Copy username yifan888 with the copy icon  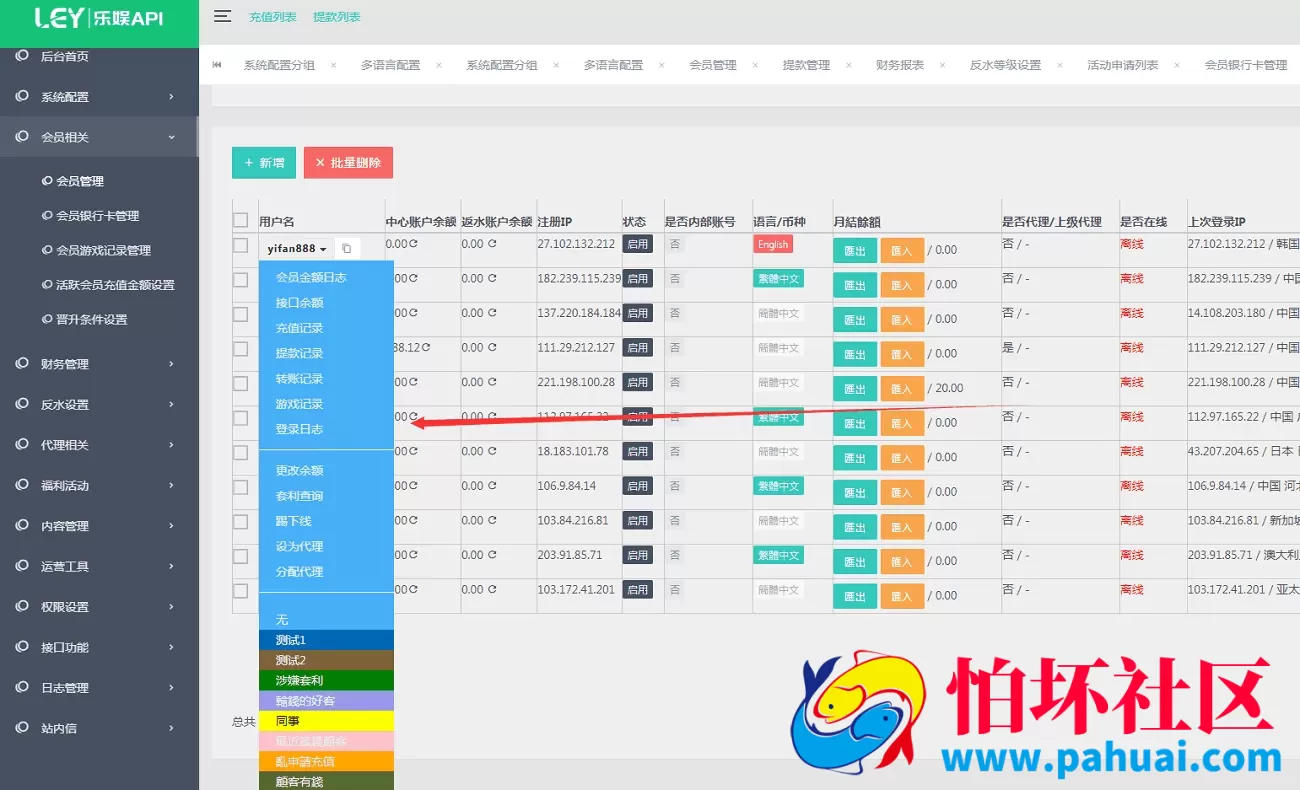[346, 248]
